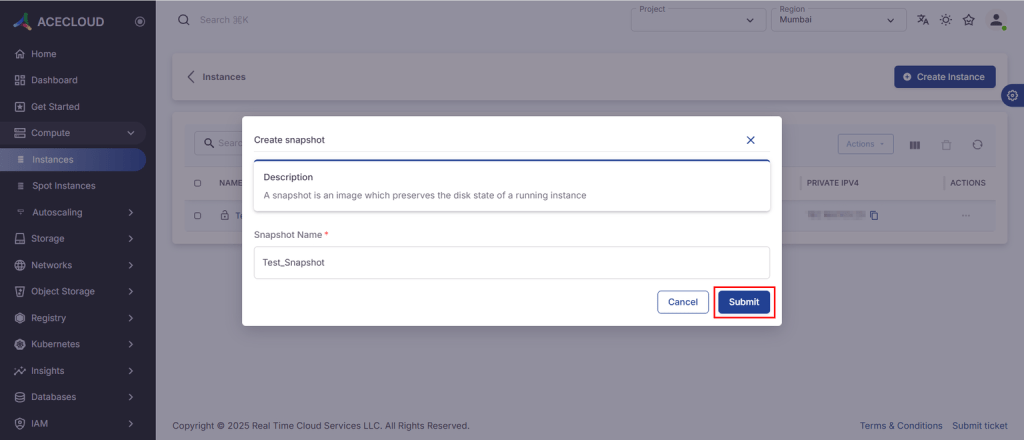
Task: Click the Snapshot Name input field
Action: point(511,262)
